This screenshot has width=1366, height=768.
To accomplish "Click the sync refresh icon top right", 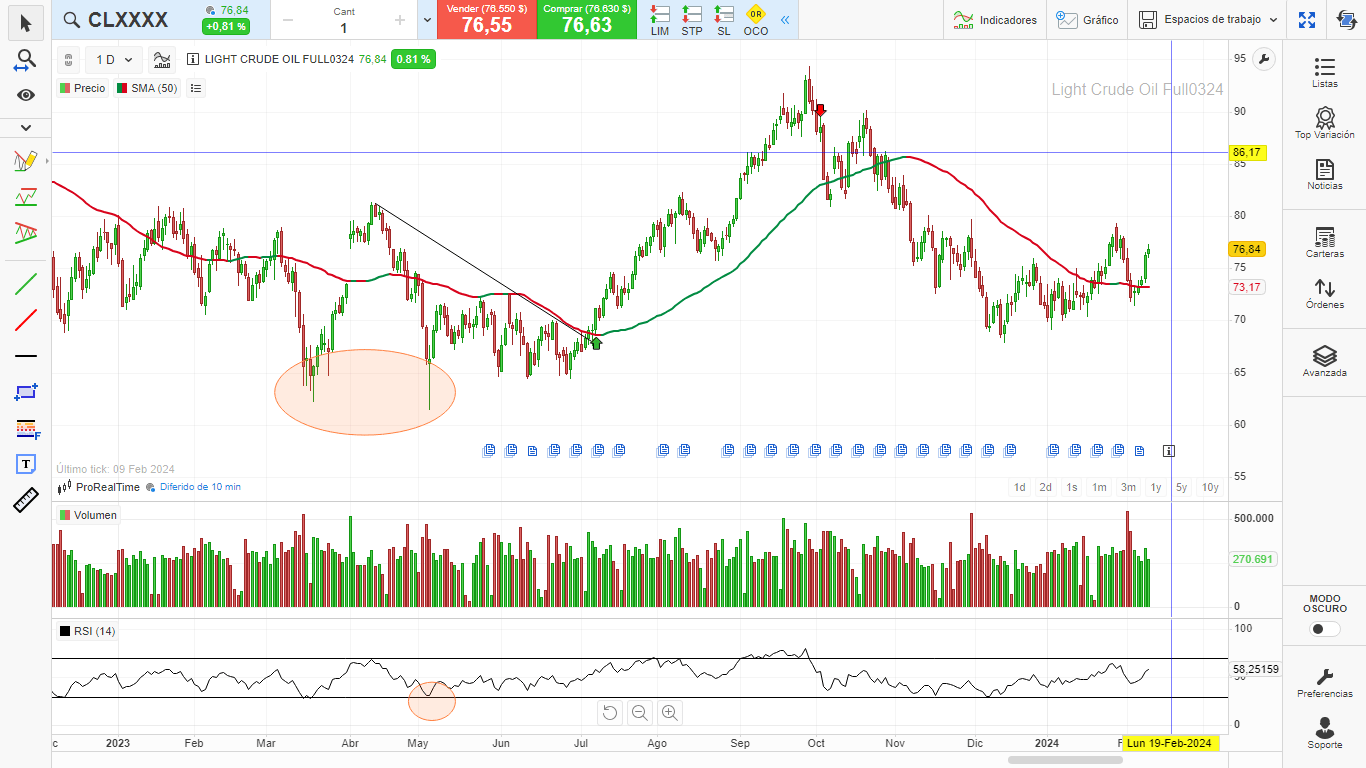I will [1346, 20].
